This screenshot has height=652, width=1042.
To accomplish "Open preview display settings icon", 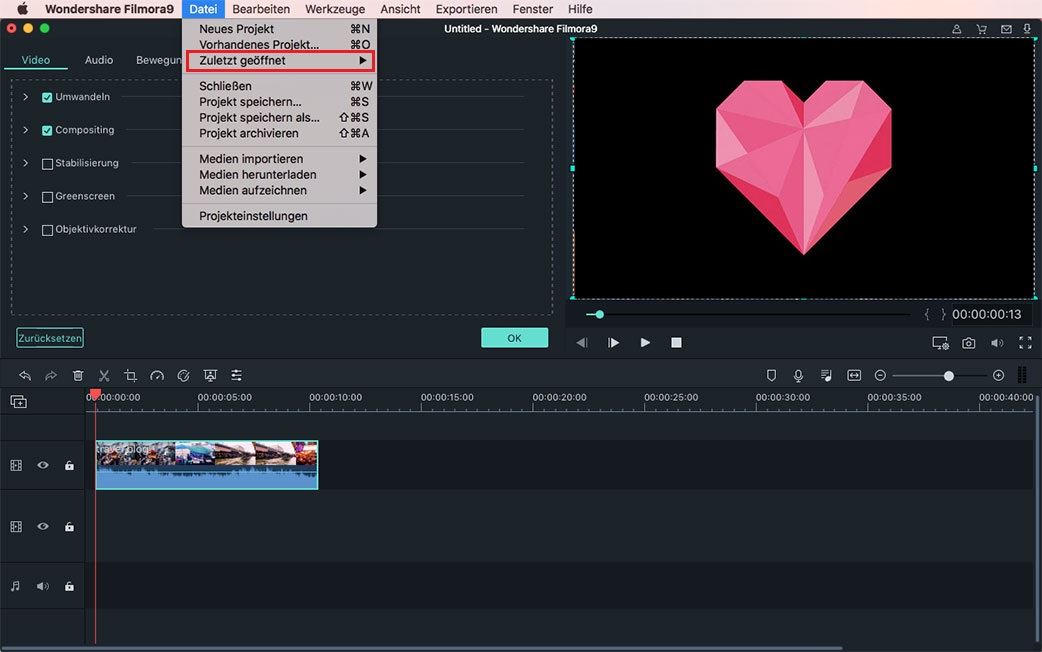I will click(x=940, y=343).
